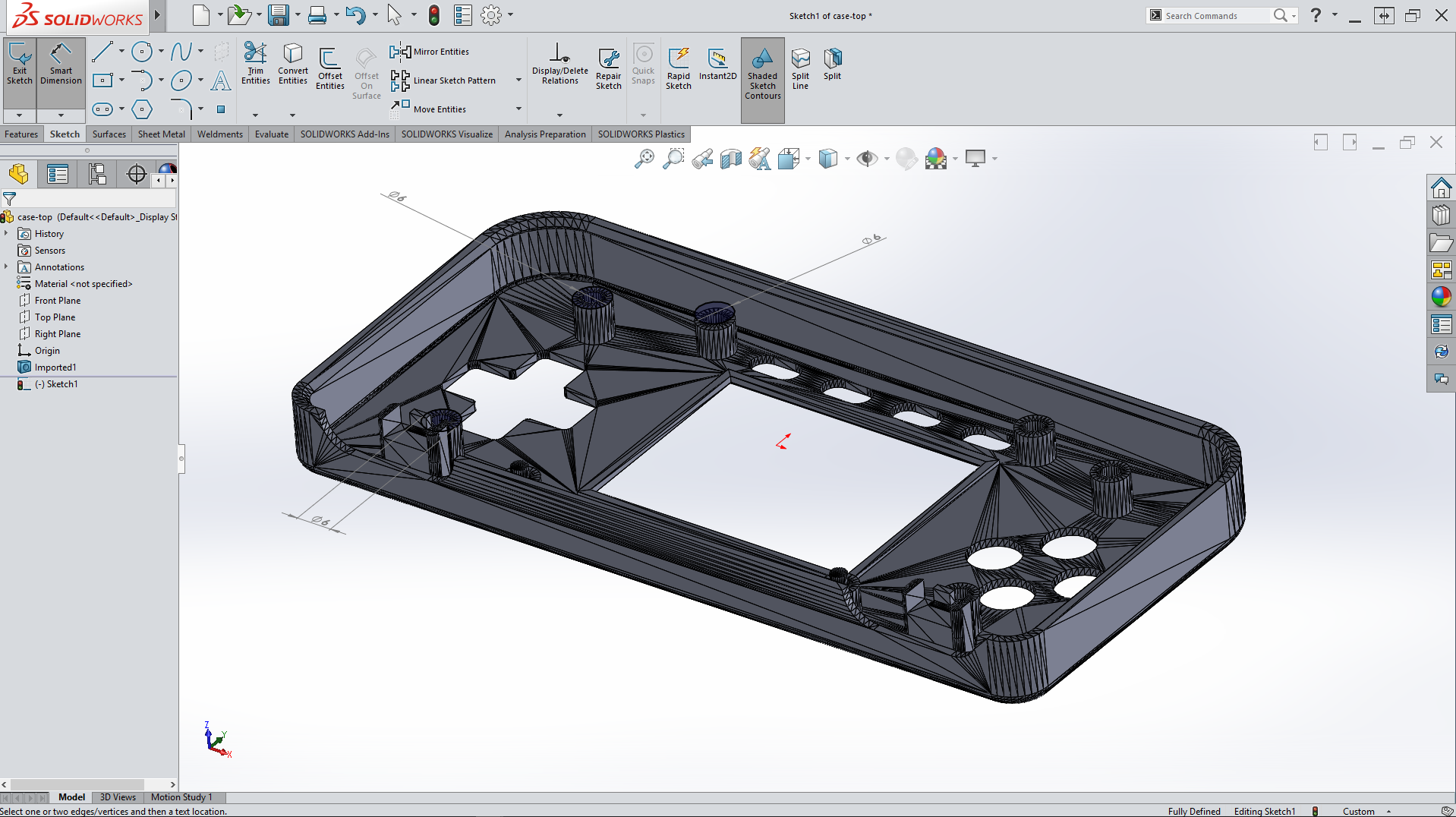Expand the Annotations tree node
Screen dimensions: 1456x817
(x=6, y=267)
